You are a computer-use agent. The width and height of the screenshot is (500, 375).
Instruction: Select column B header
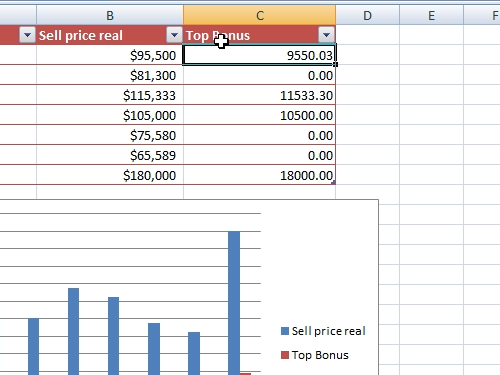click(x=110, y=15)
